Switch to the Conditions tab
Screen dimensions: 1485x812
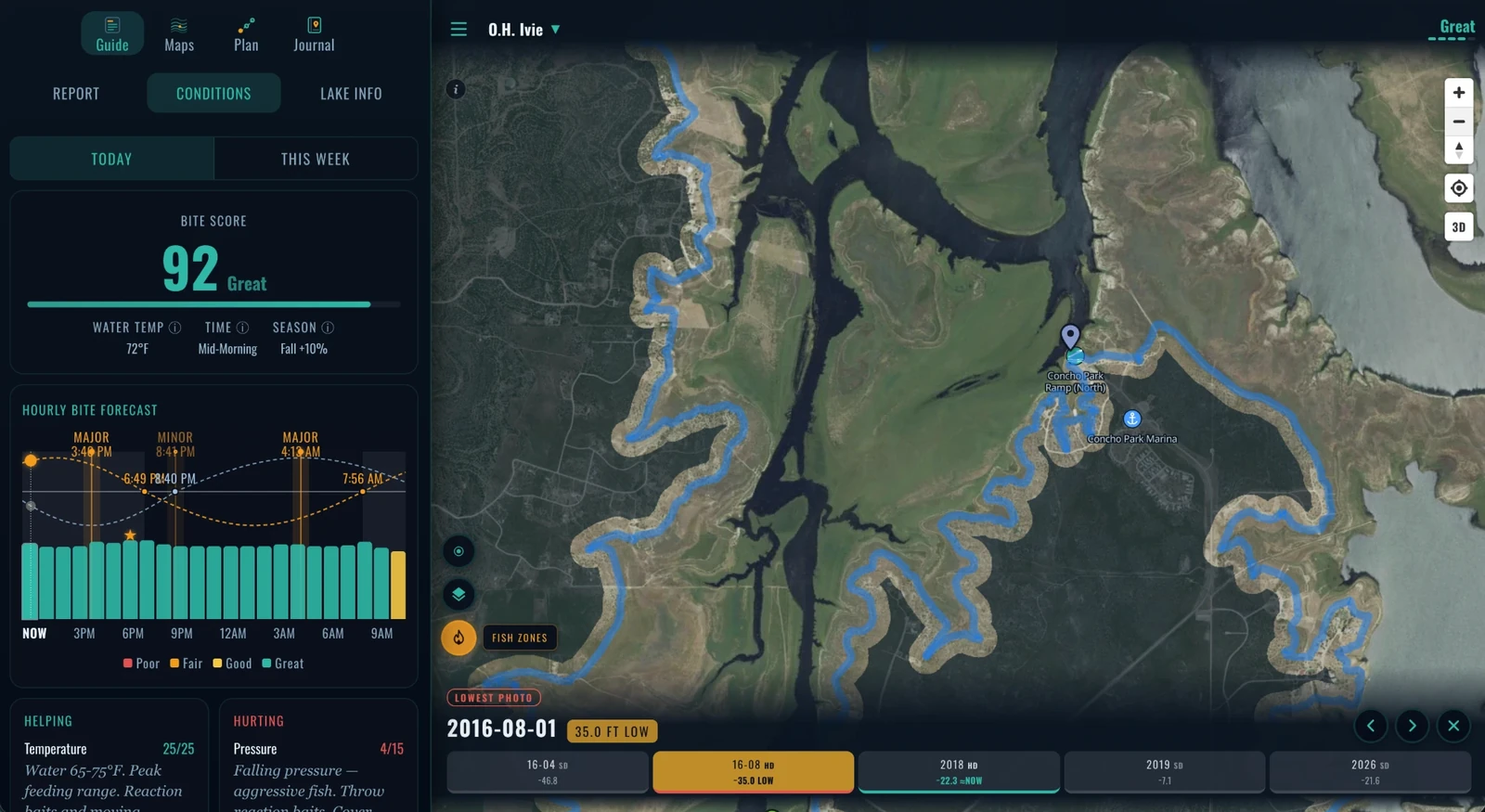click(213, 94)
